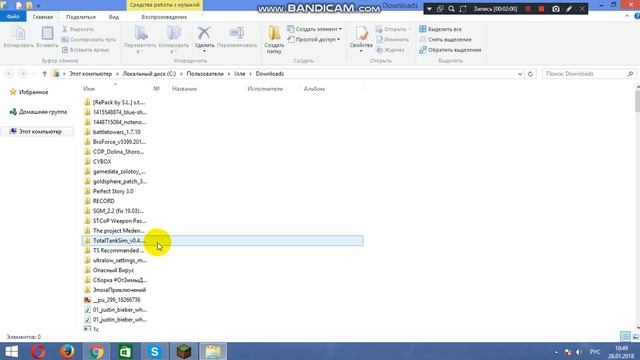
Task: Click the New folder icon
Action: click(x=274, y=33)
